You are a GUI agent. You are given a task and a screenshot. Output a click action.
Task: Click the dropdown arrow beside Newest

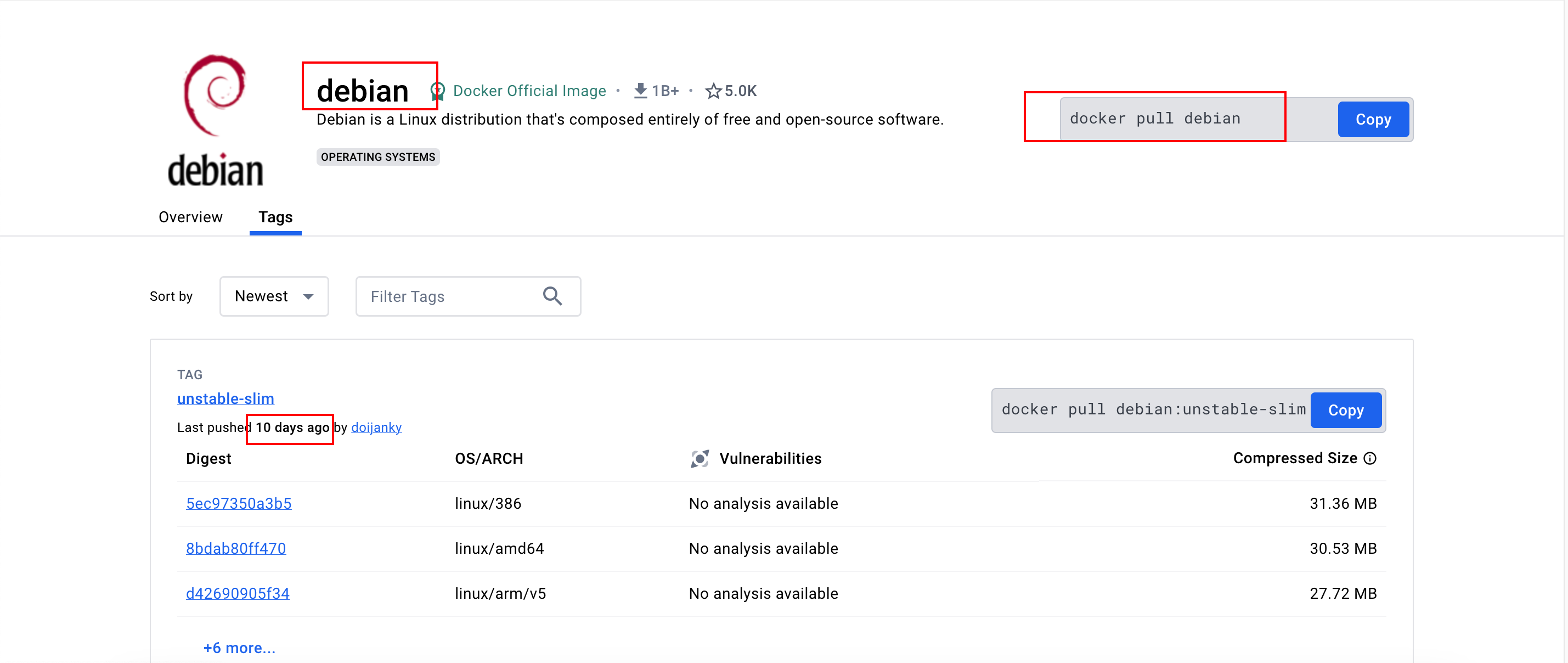(x=308, y=296)
